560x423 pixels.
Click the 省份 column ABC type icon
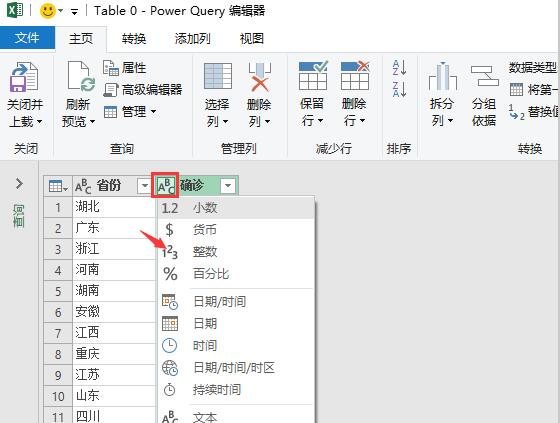coord(83,186)
